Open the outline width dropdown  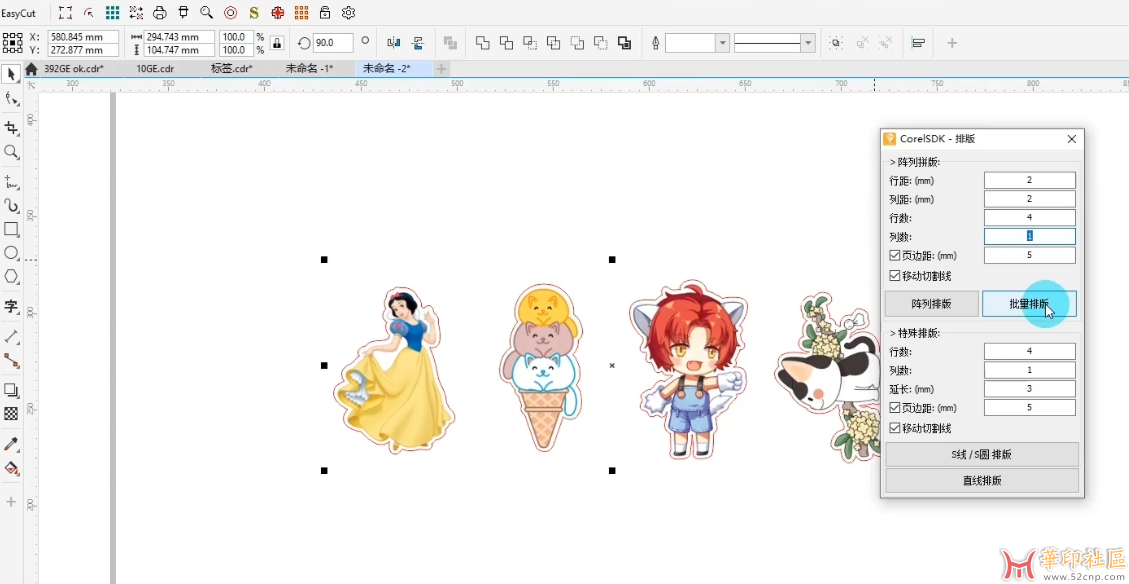(722, 43)
